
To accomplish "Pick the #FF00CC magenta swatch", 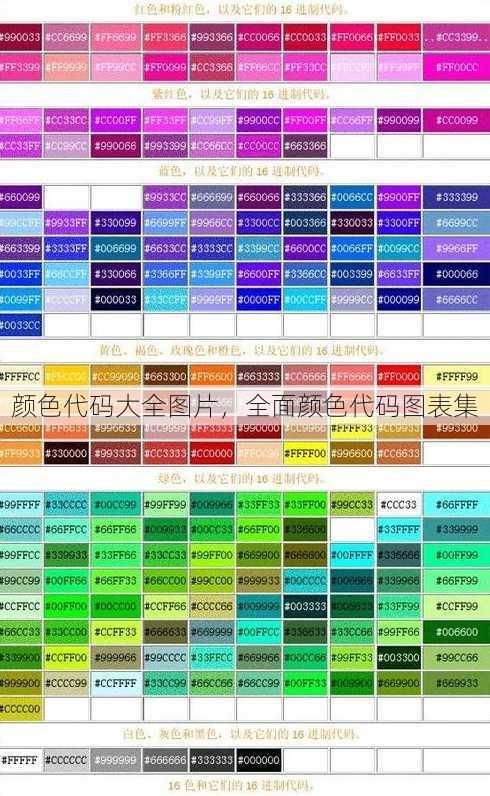I will [x=456, y=67].
